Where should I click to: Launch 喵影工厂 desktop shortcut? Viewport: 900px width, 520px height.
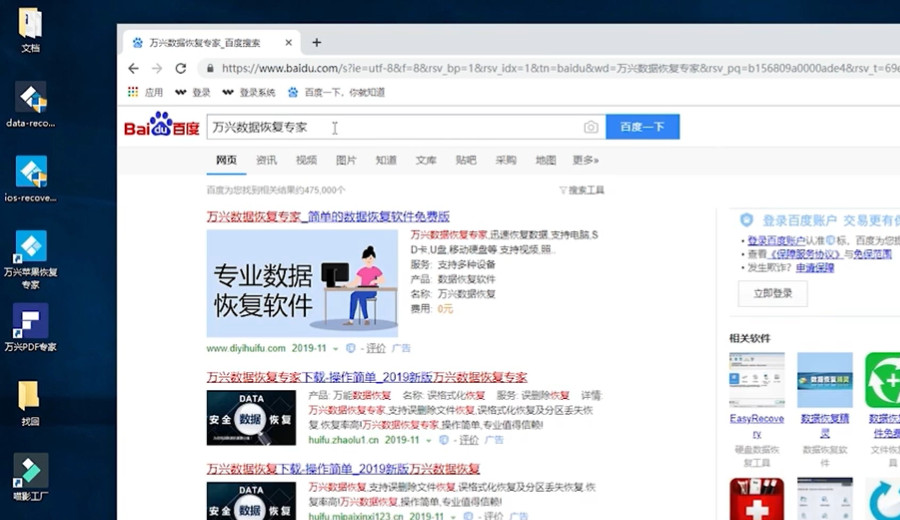tap(30, 478)
